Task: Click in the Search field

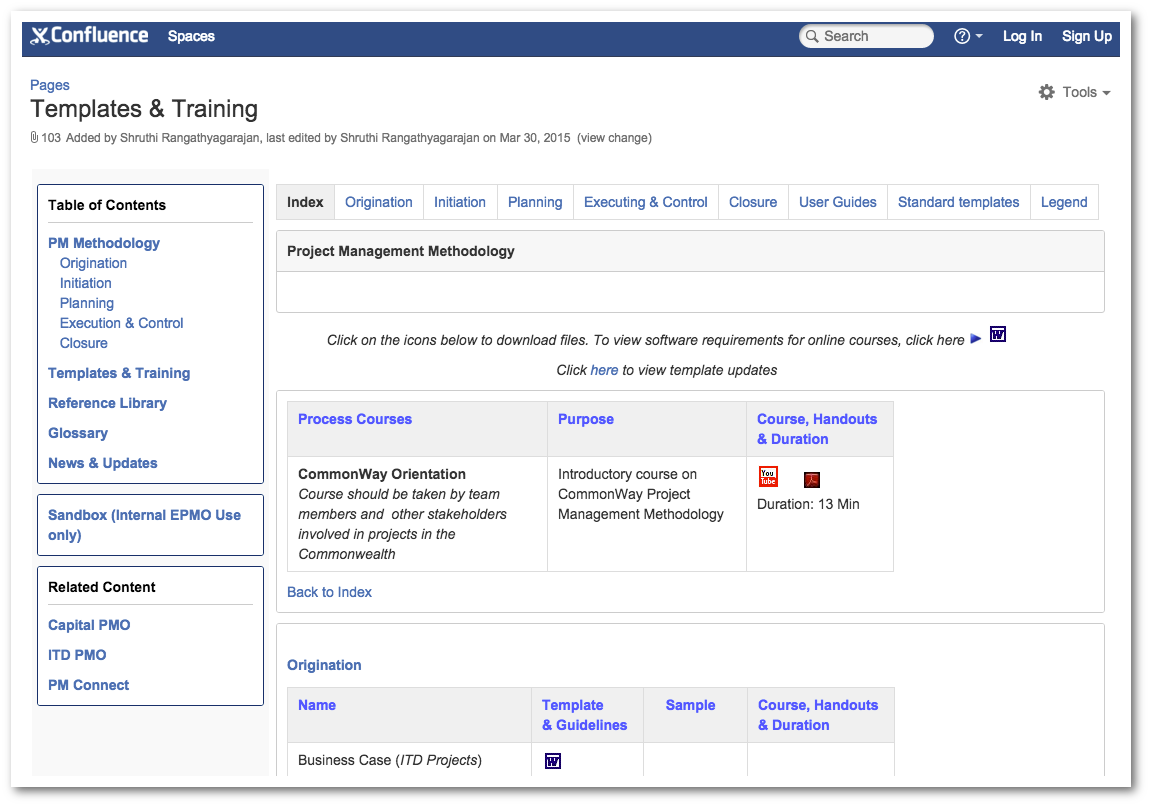Action: click(x=865, y=36)
